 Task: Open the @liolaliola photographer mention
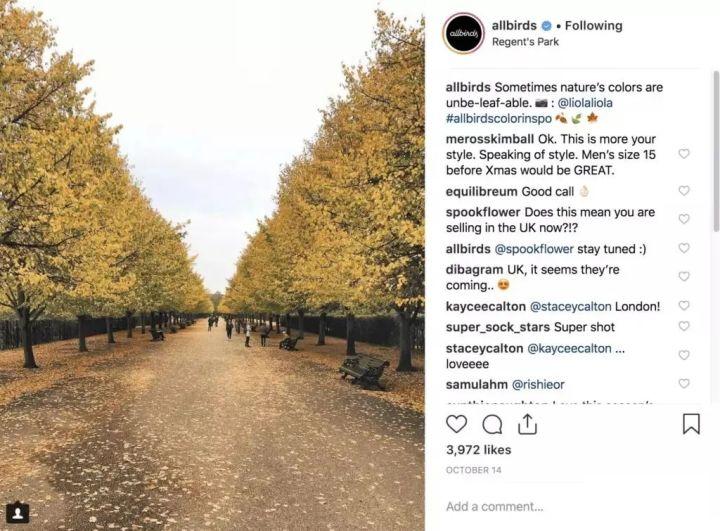click(585, 103)
